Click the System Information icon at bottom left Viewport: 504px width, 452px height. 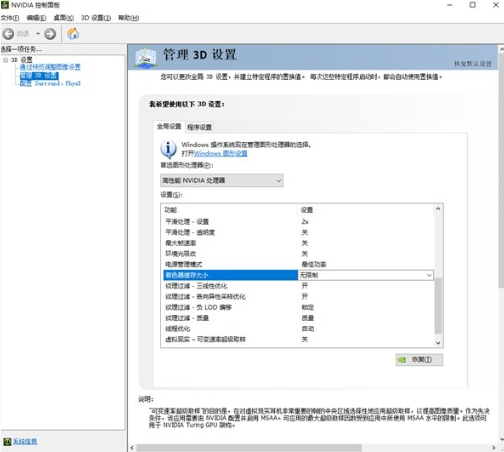click(7, 442)
